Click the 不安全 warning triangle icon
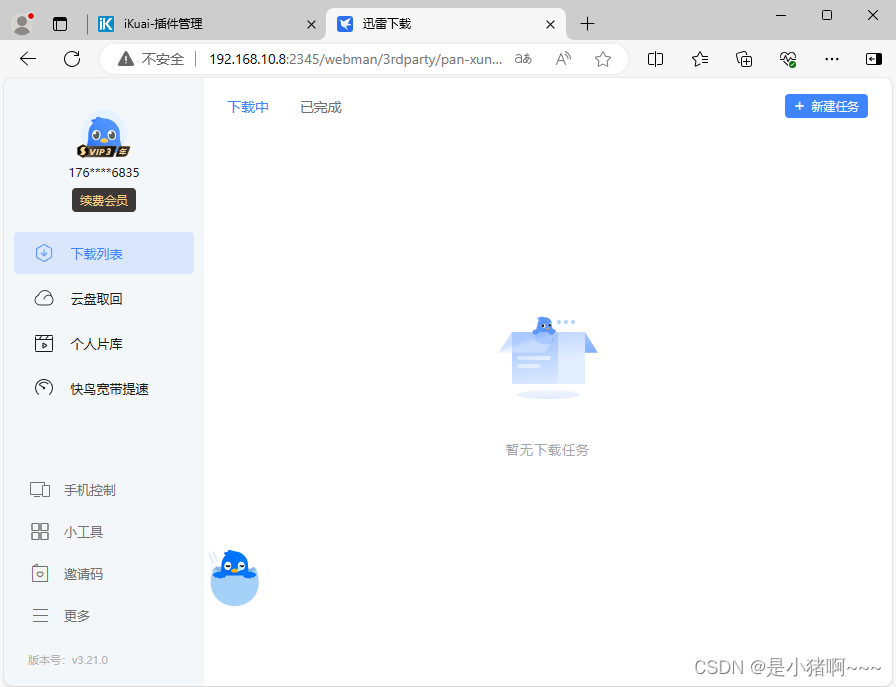This screenshot has height=687, width=896. [x=126, y=59]
